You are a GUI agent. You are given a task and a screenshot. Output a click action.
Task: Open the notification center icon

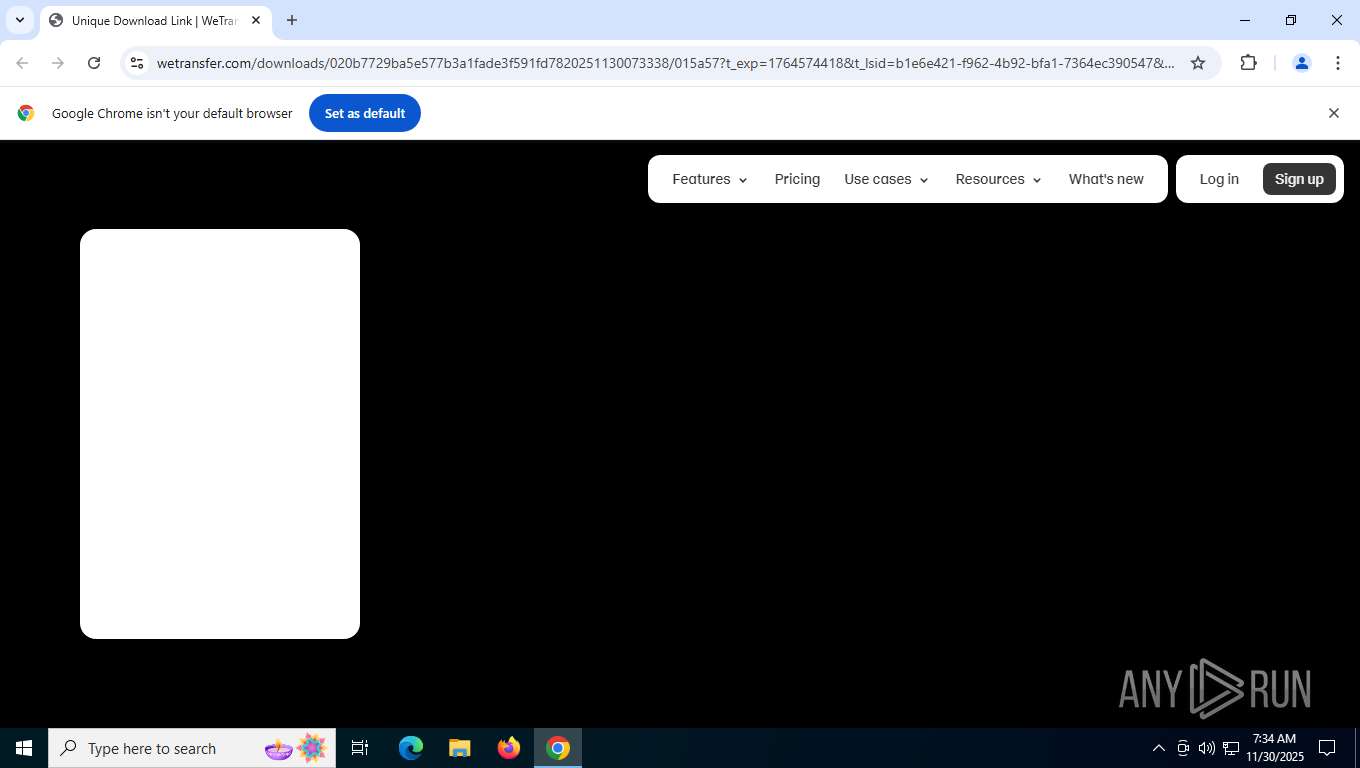coord(1327,748)
